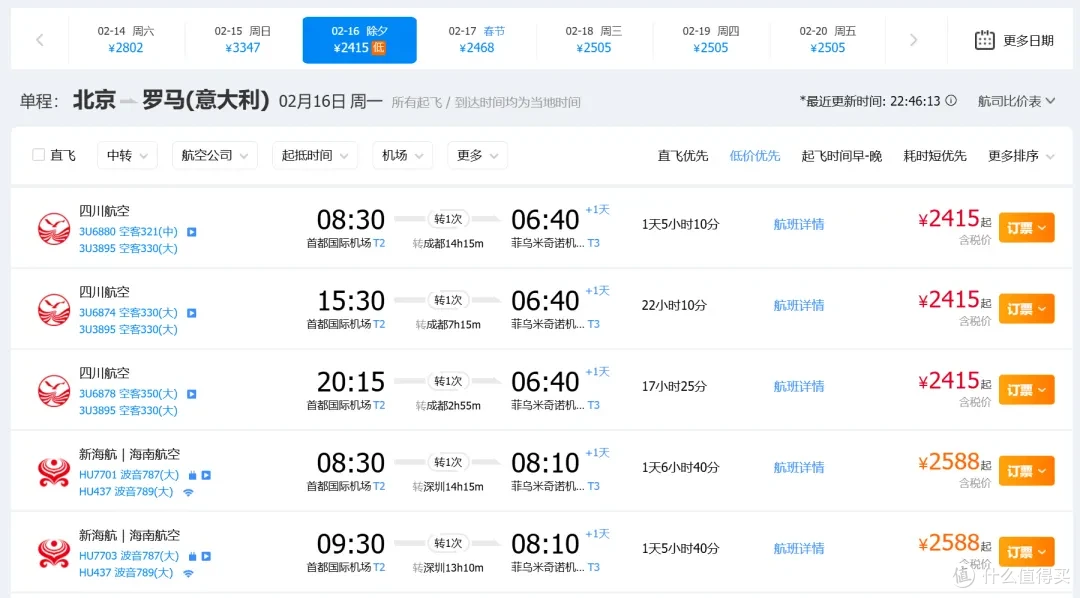Image resolution: width=1080 pixels, height=598 pixels.
Task: Click the +1天 marker on 20:15 flight
Action: pyautogui.click(x=597, y=372)
